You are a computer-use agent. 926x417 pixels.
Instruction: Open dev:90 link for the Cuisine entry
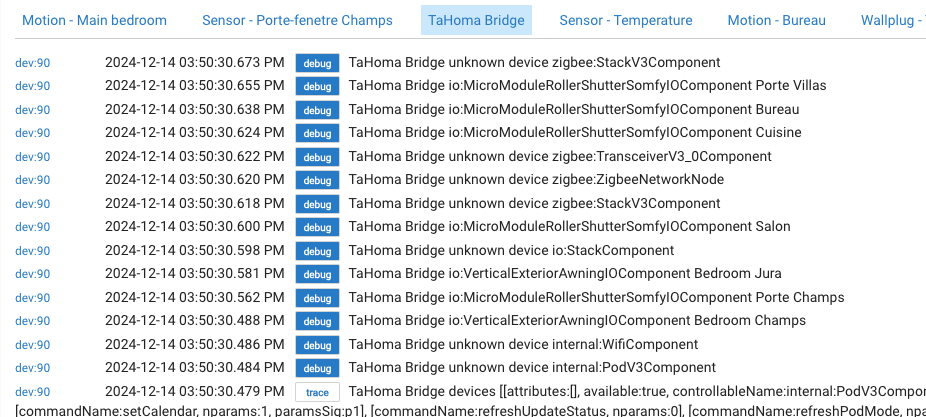(32, 133)
